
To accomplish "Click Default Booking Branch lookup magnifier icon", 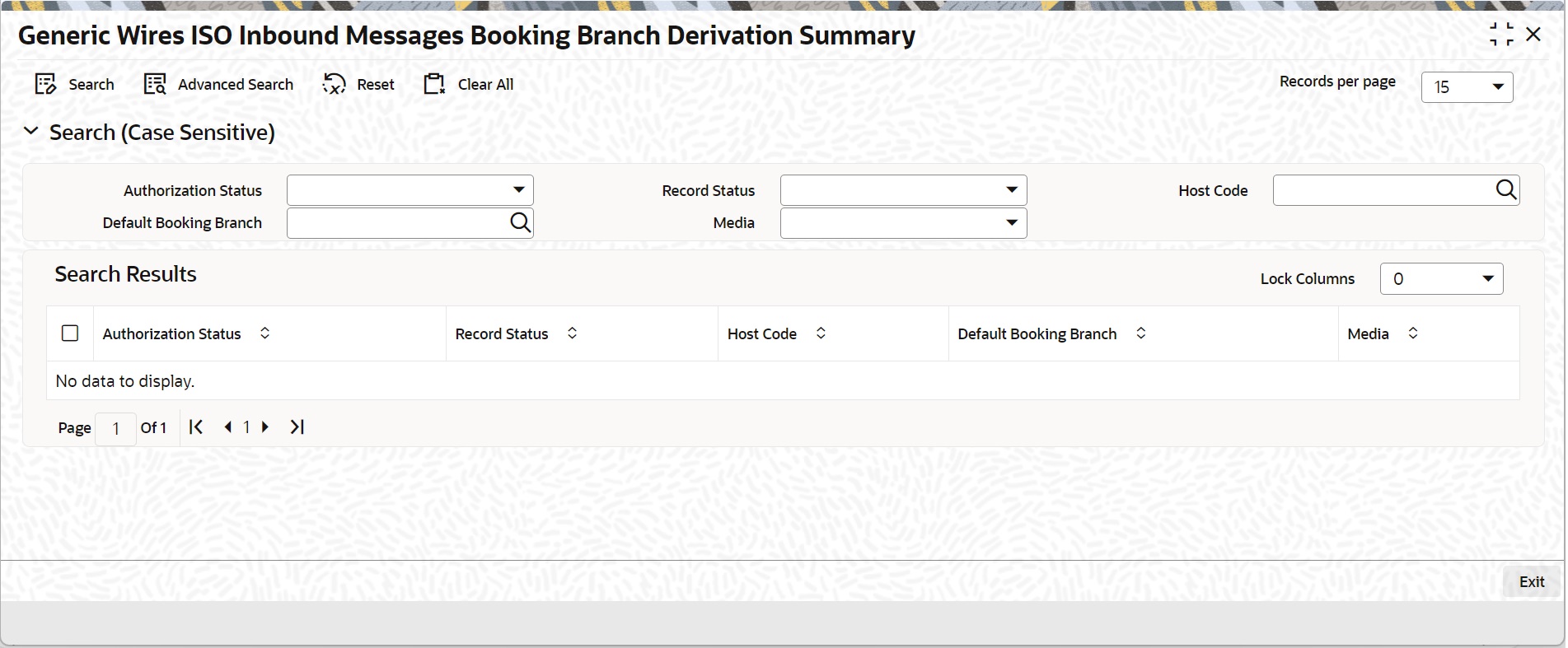I will 520,222.
